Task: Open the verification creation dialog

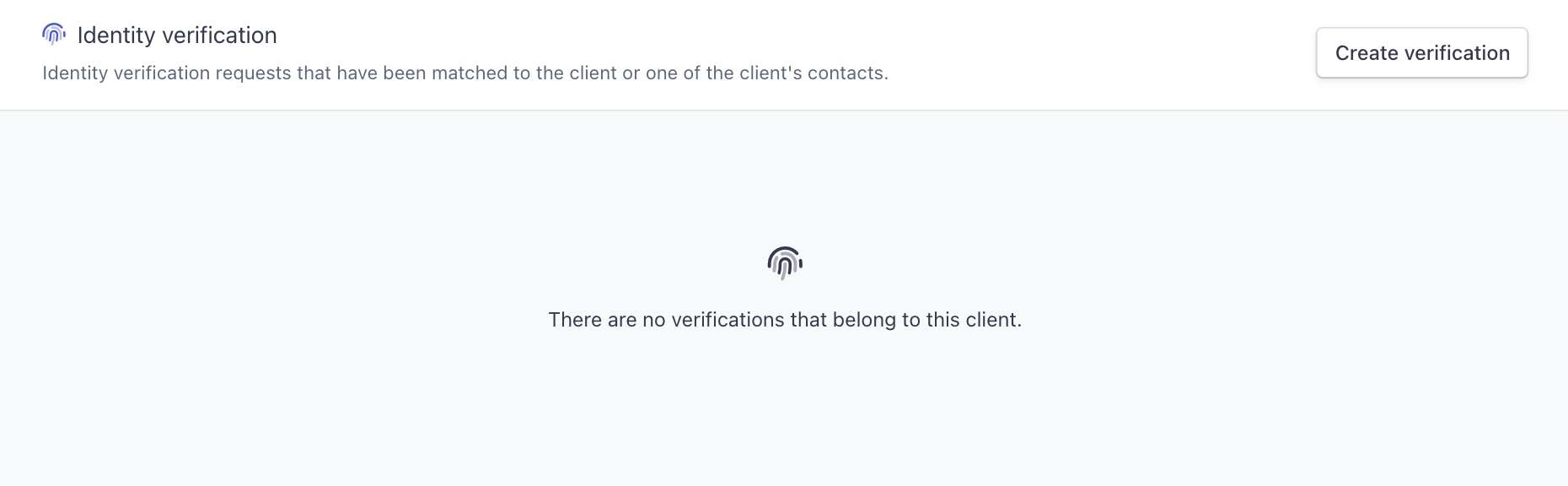Action: [x=1421, y=53]
